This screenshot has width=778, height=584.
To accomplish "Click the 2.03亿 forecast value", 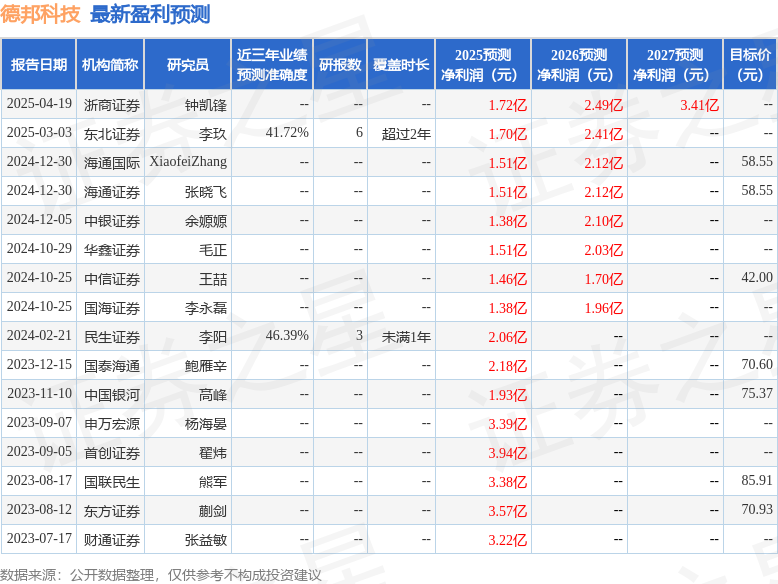I will tap(603, 250).
